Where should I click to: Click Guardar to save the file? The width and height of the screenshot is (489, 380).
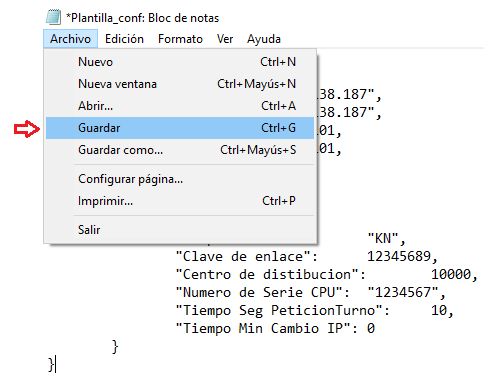(180, 128)
